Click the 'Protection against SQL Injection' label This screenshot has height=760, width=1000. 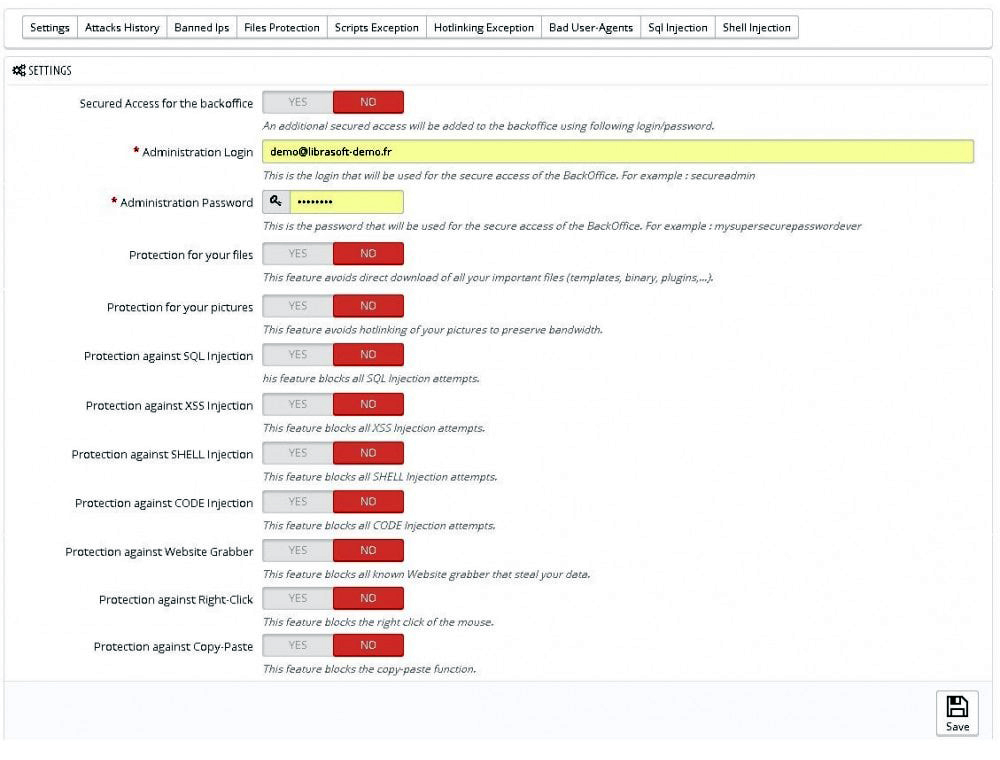click(x=168, y=356)
